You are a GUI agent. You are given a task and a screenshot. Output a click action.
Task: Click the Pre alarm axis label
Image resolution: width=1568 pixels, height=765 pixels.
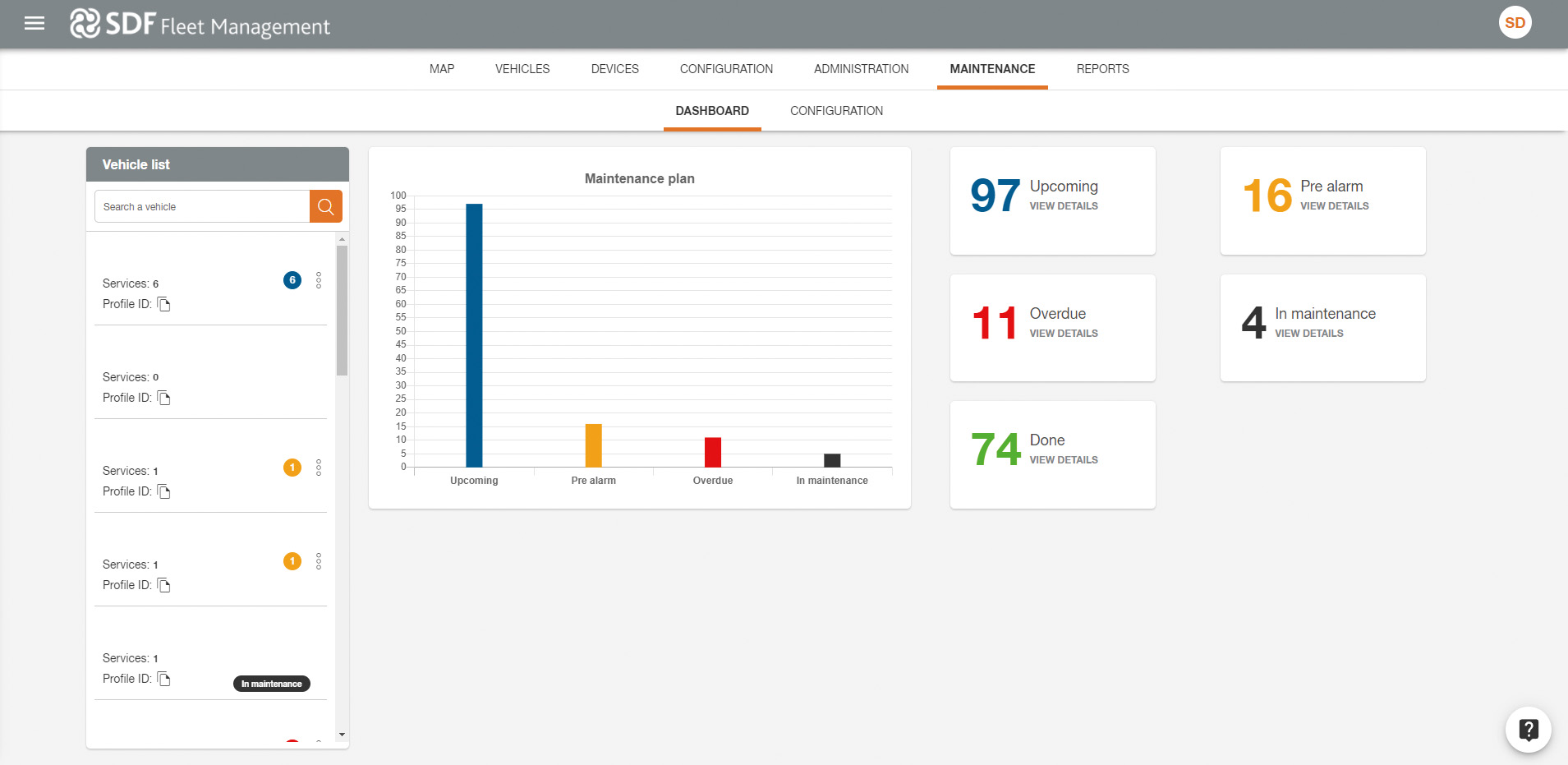click(x=593, y=481)
